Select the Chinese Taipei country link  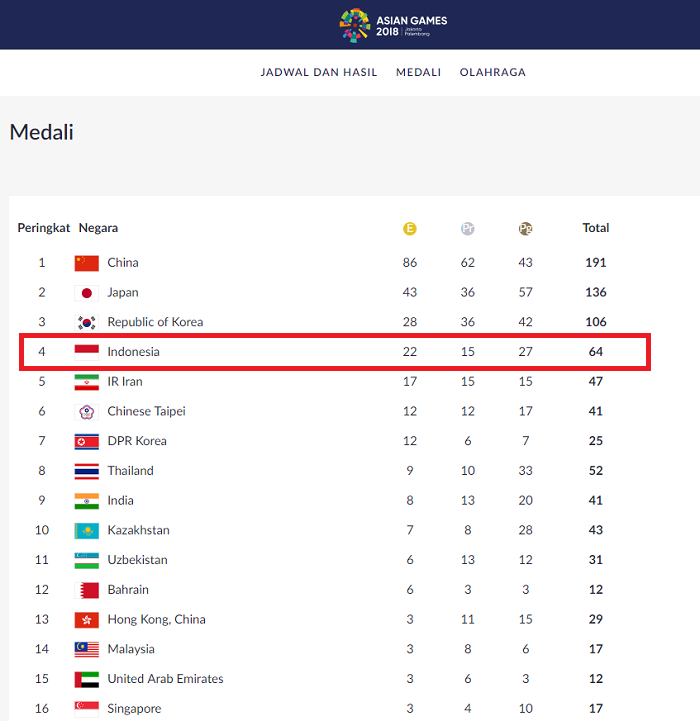click(x=146, y=411)
